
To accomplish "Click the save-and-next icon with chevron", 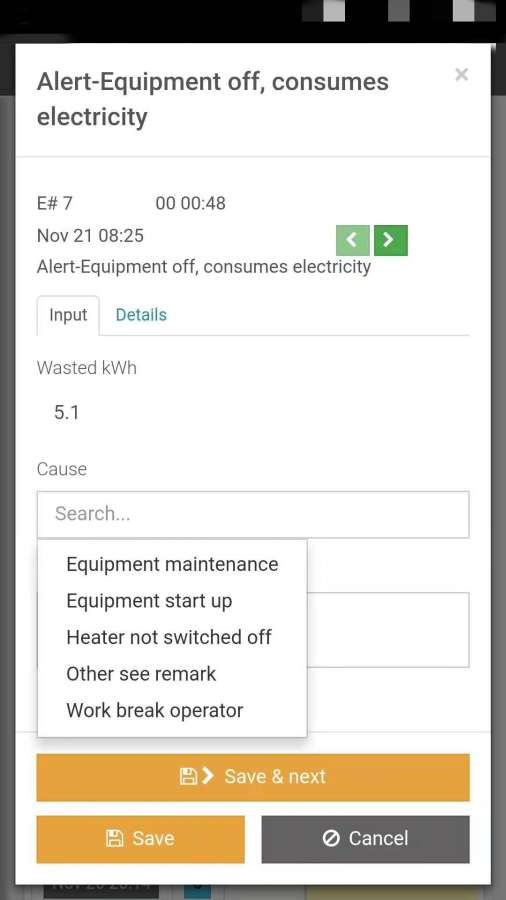I will (x=197, y=777).
